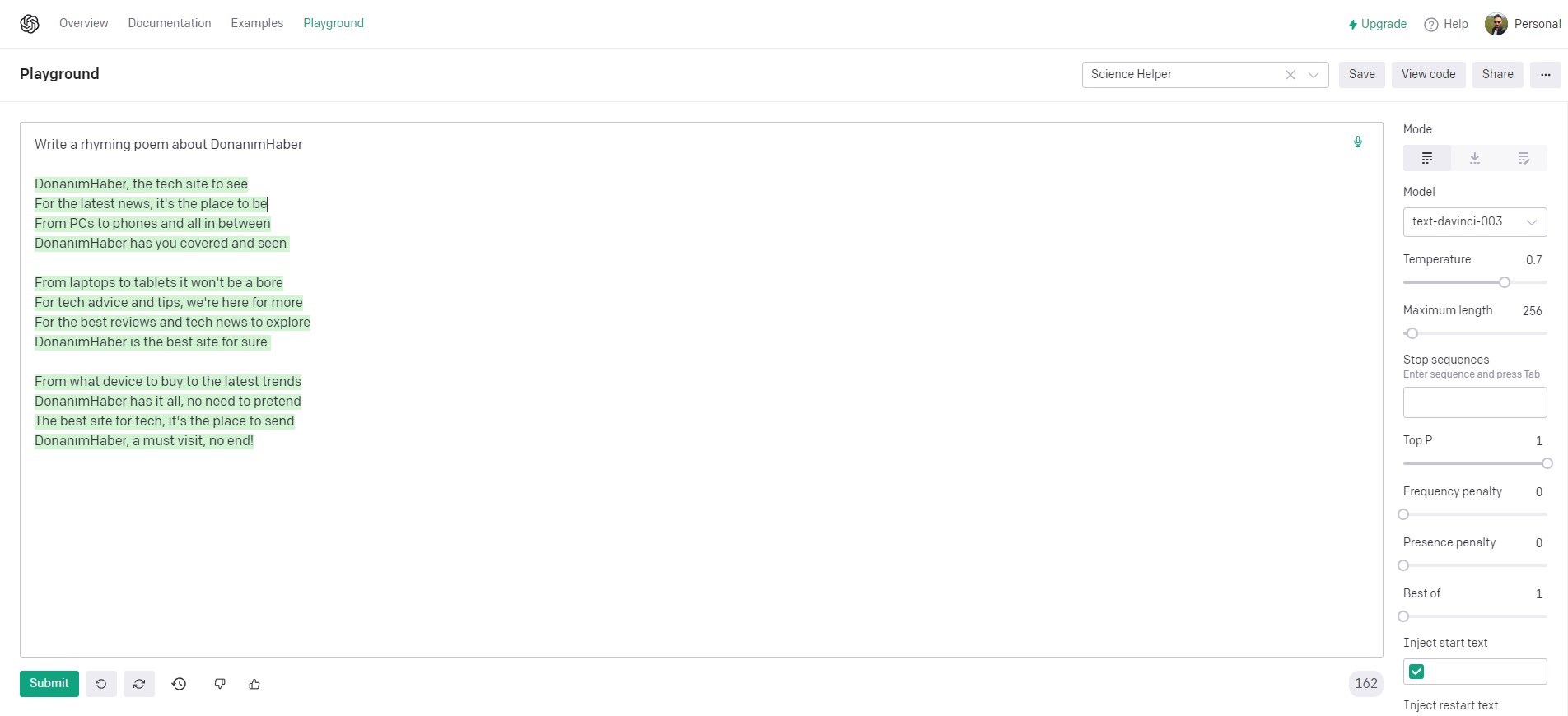Click the green Submit button
This screenshot has width=1568, height=716.
click(x=49, y=684)
